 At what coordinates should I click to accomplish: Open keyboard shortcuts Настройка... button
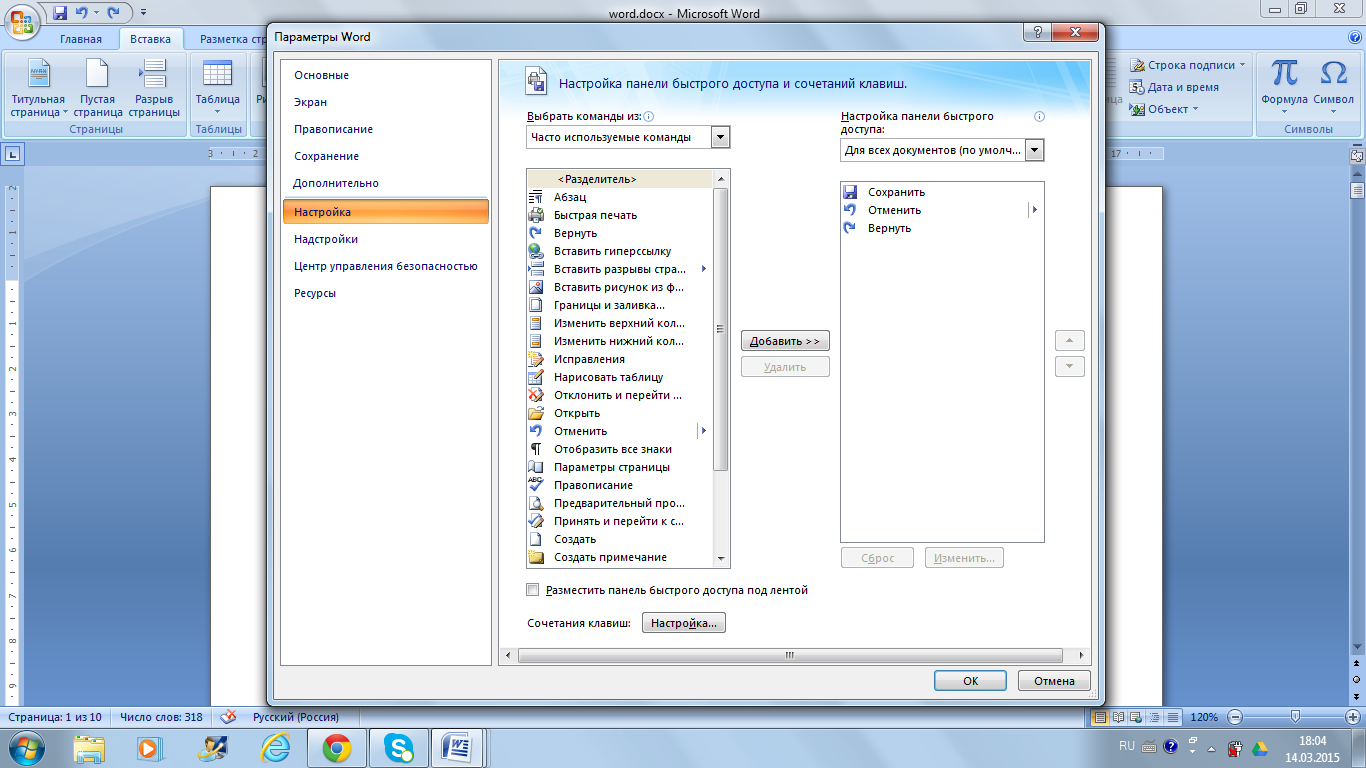pos(684,623)
